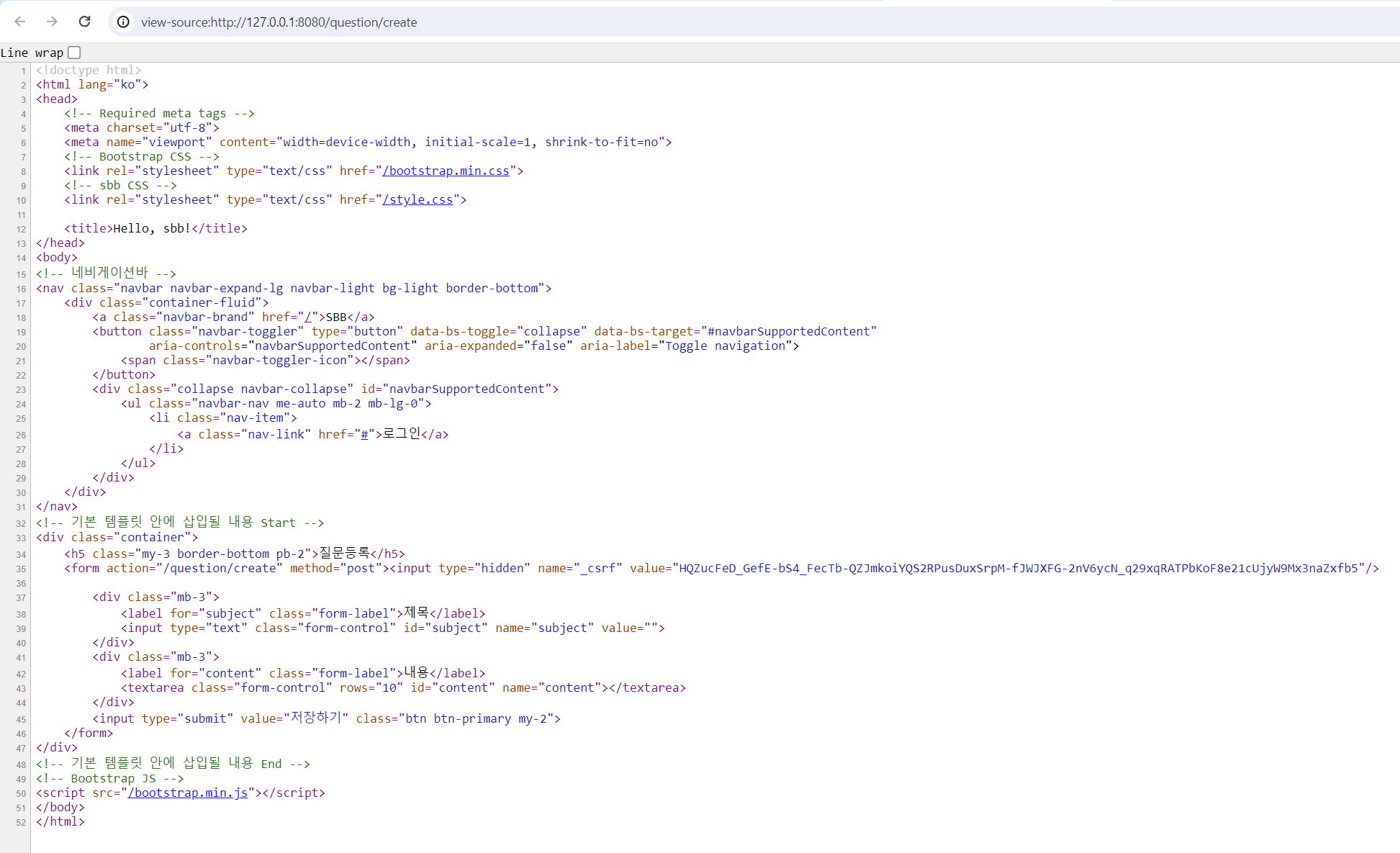Click the '_csrf' hidden input name
The height and width of the screenshot is (853, 1400).
click(597, 568)
